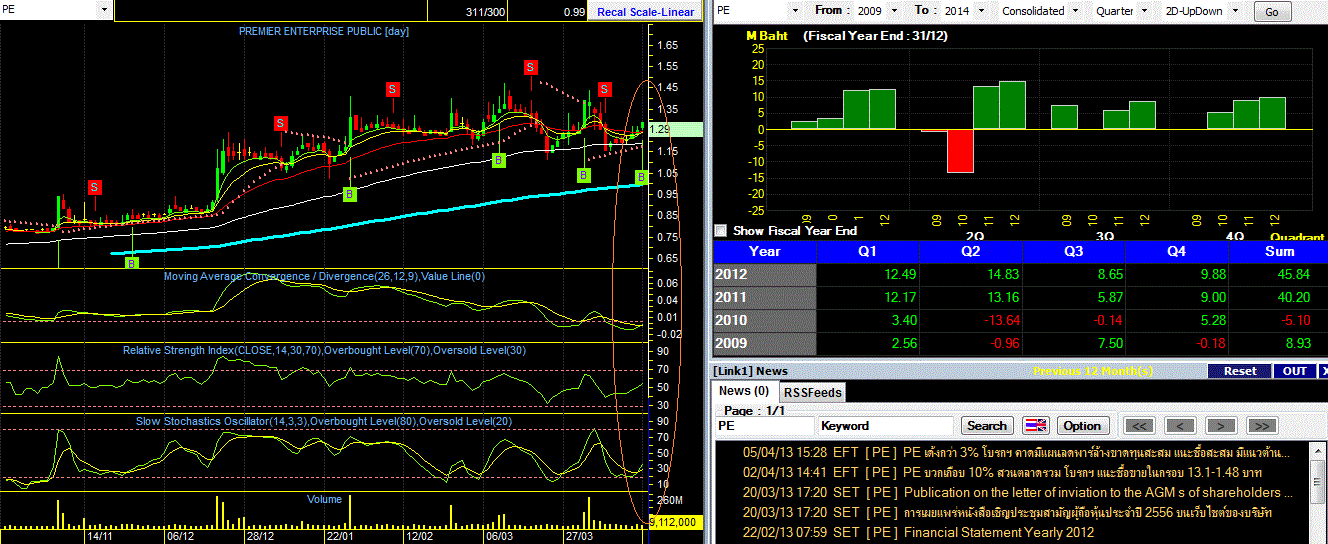Click the Keyword input field
The height and width of the screenshot is (544, 1328).
pyautogui.click(x=886, y=425)
